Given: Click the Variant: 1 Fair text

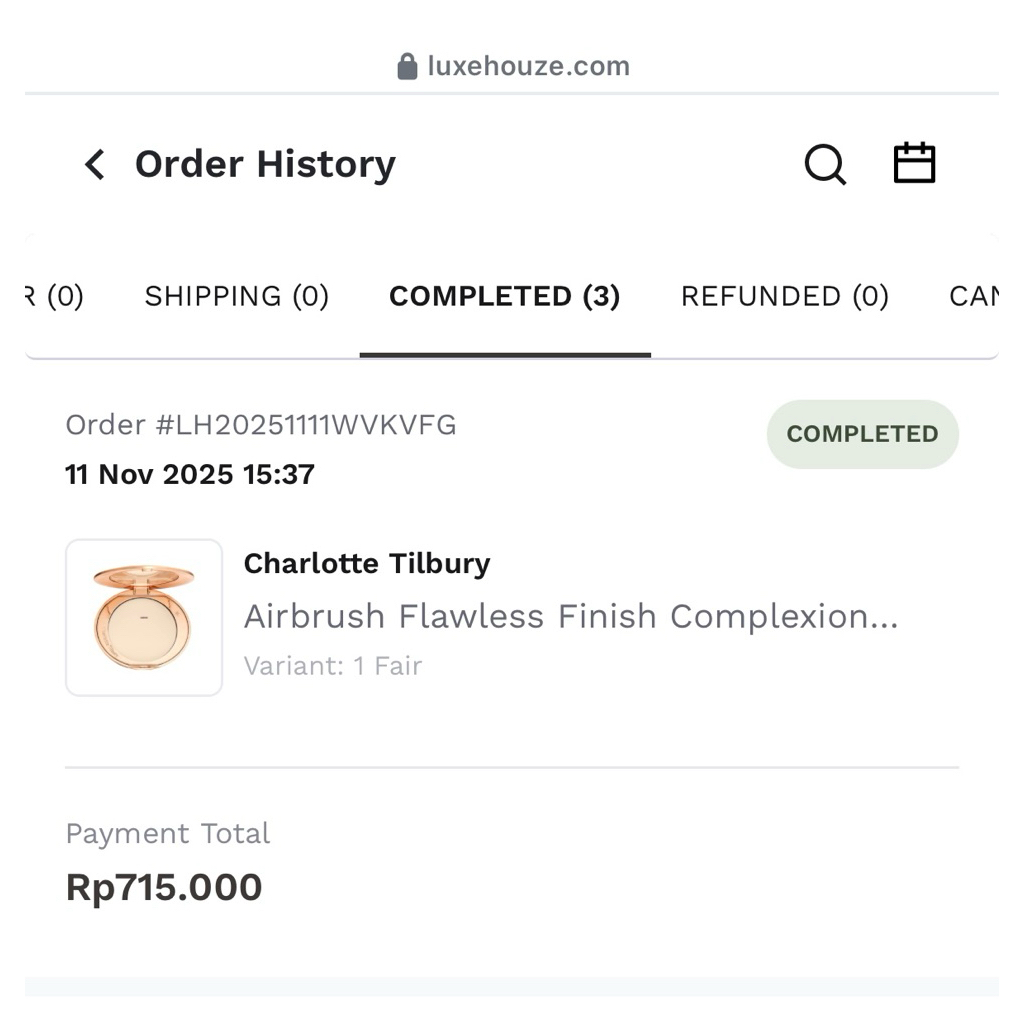Looking at the screenshot, I should tap(333, 666).
